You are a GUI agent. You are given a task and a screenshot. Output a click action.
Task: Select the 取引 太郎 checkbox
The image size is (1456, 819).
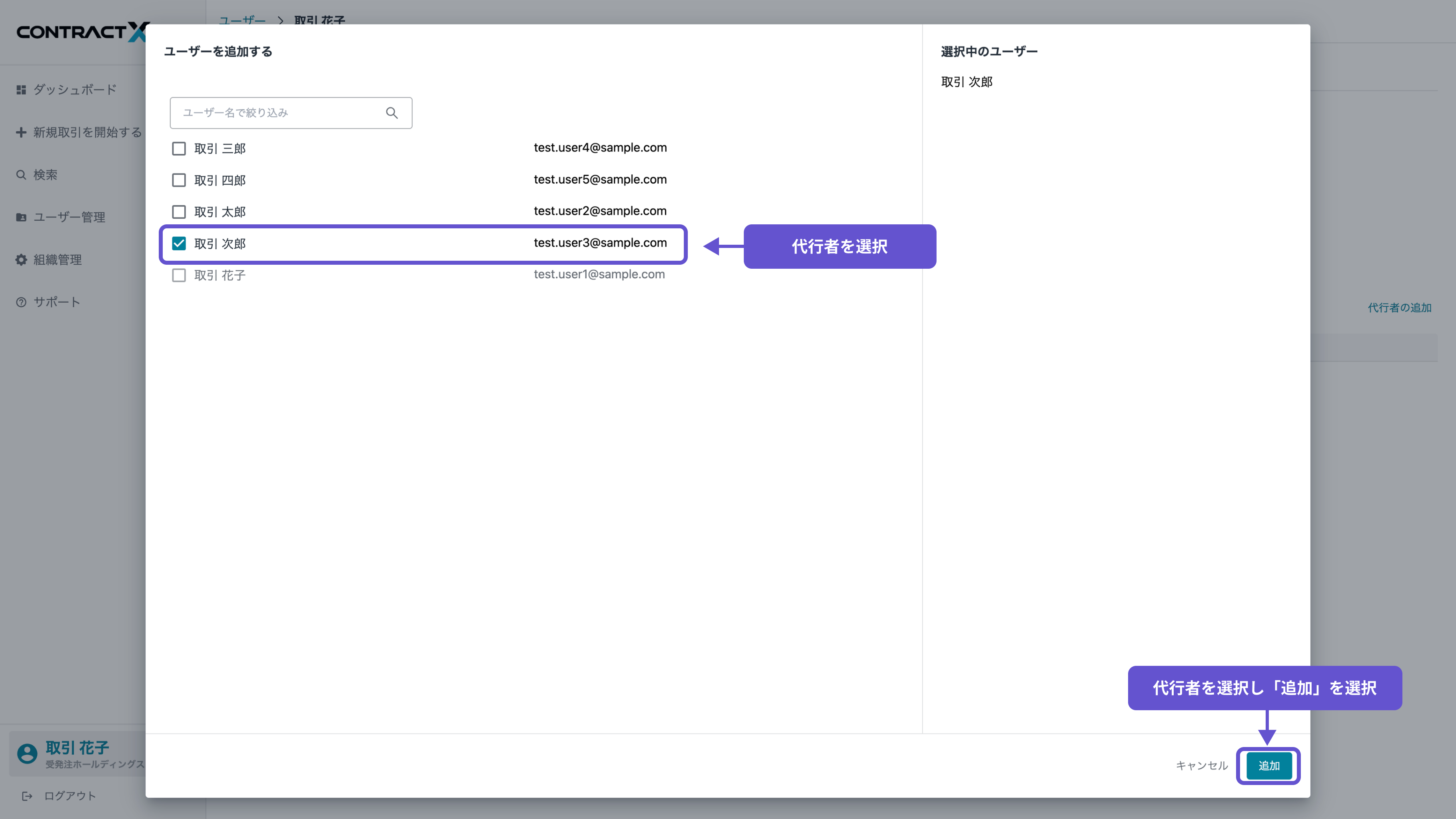pos(179,212)
